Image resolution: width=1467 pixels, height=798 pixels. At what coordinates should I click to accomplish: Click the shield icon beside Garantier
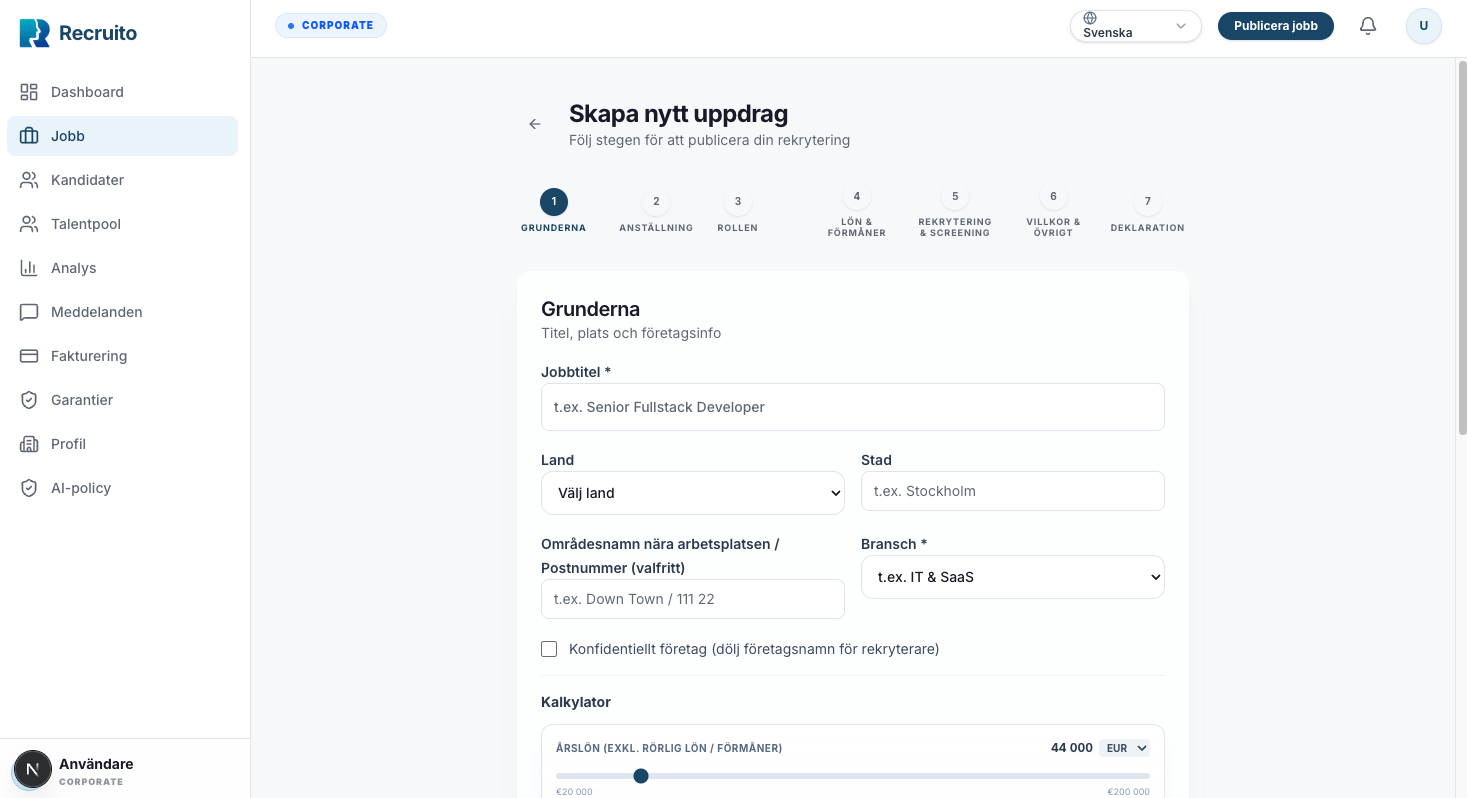pyautogui.click(x=29, y=400)
